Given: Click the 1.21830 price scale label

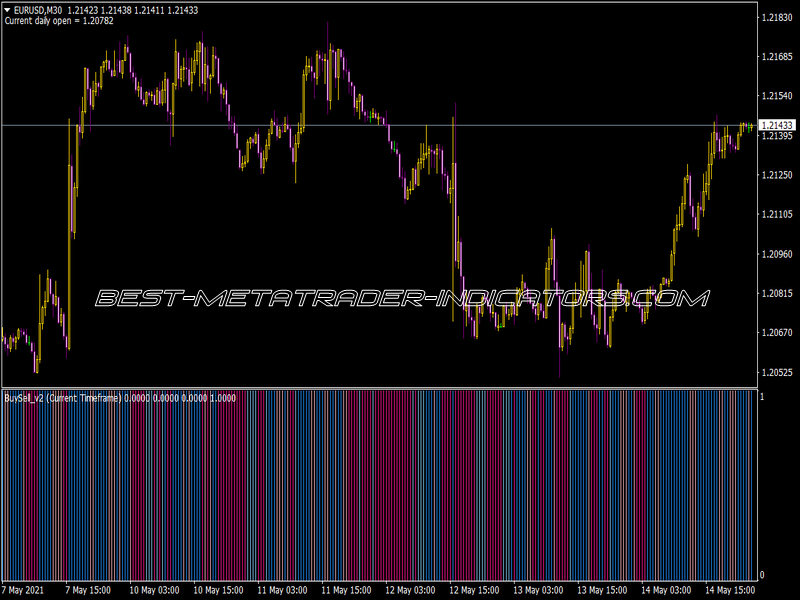Looking at the screenshot, I should pos(777,17).
